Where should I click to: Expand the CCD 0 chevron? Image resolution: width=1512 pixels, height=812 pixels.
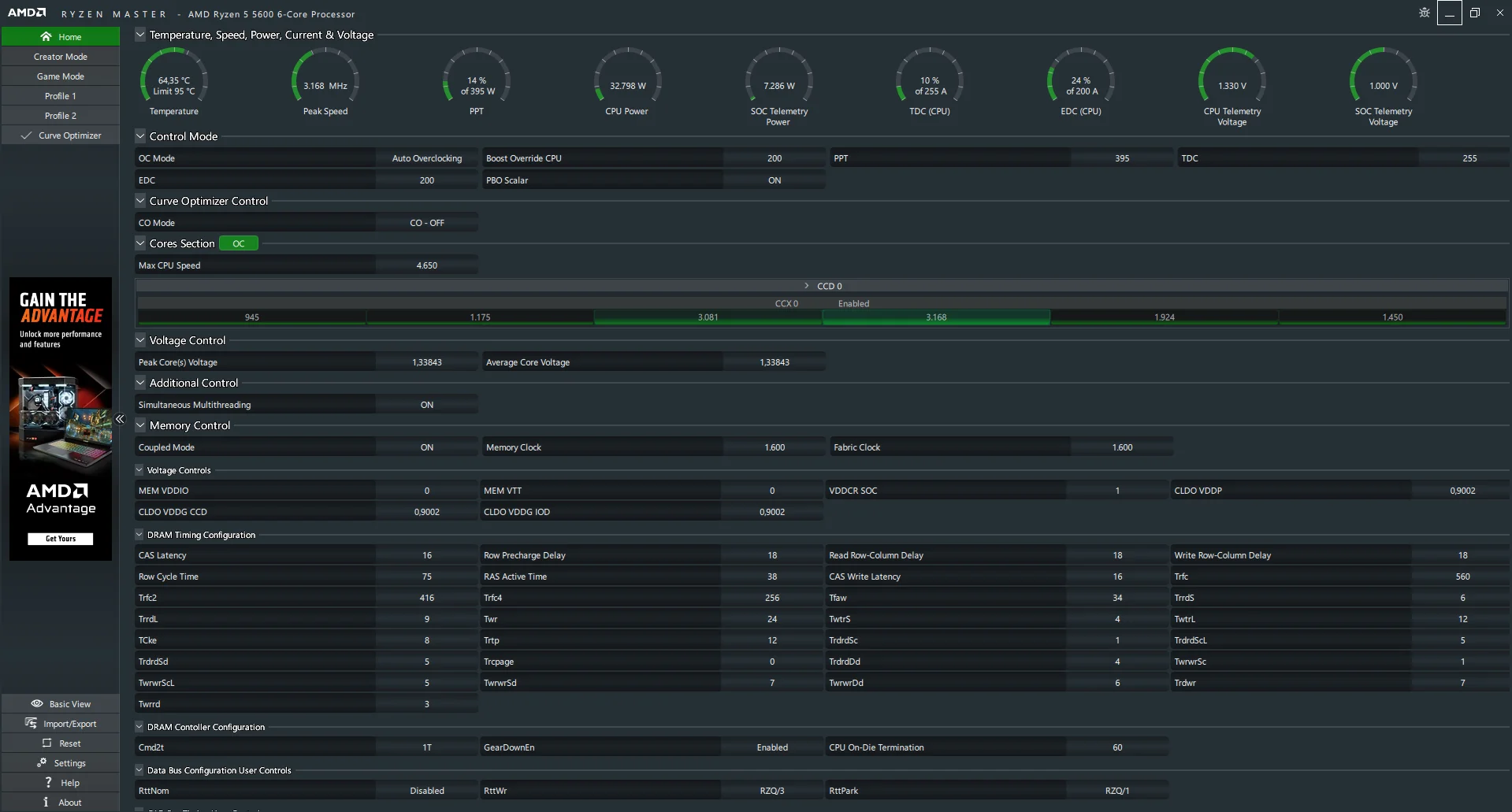point(806,286)
